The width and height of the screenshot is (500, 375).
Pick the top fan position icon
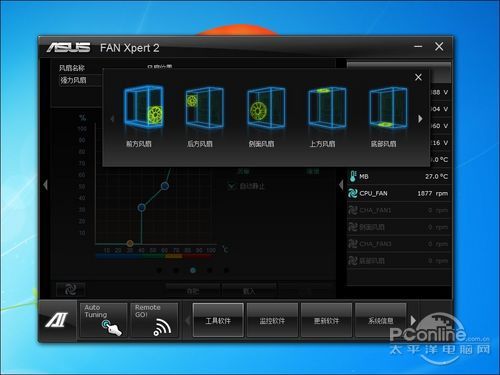pos(327,107)
